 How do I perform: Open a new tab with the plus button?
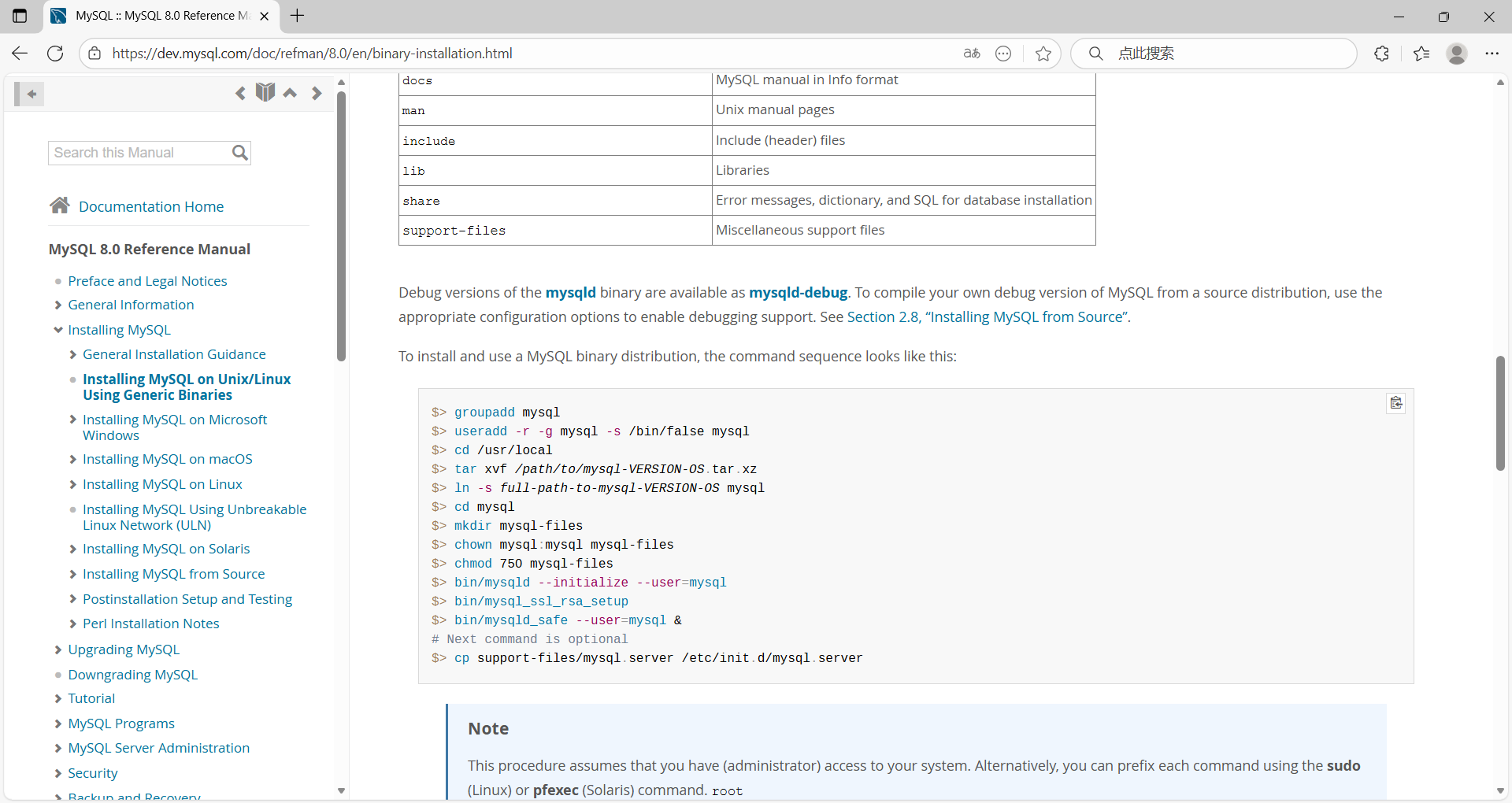point(297,16)
